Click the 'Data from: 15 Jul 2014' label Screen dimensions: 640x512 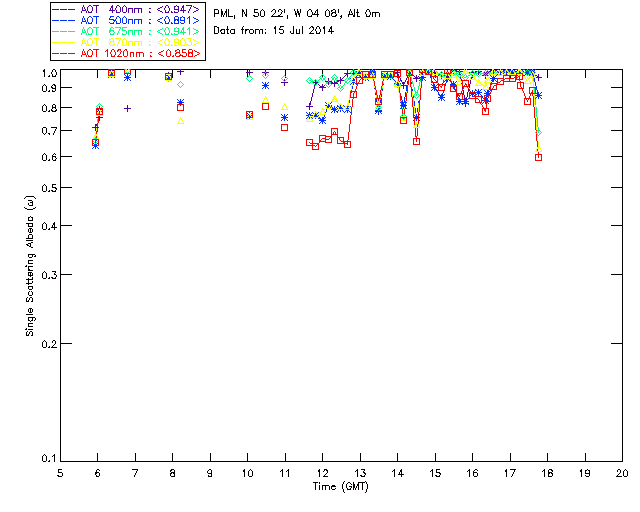pyautogui.click(x=273, y=31)
